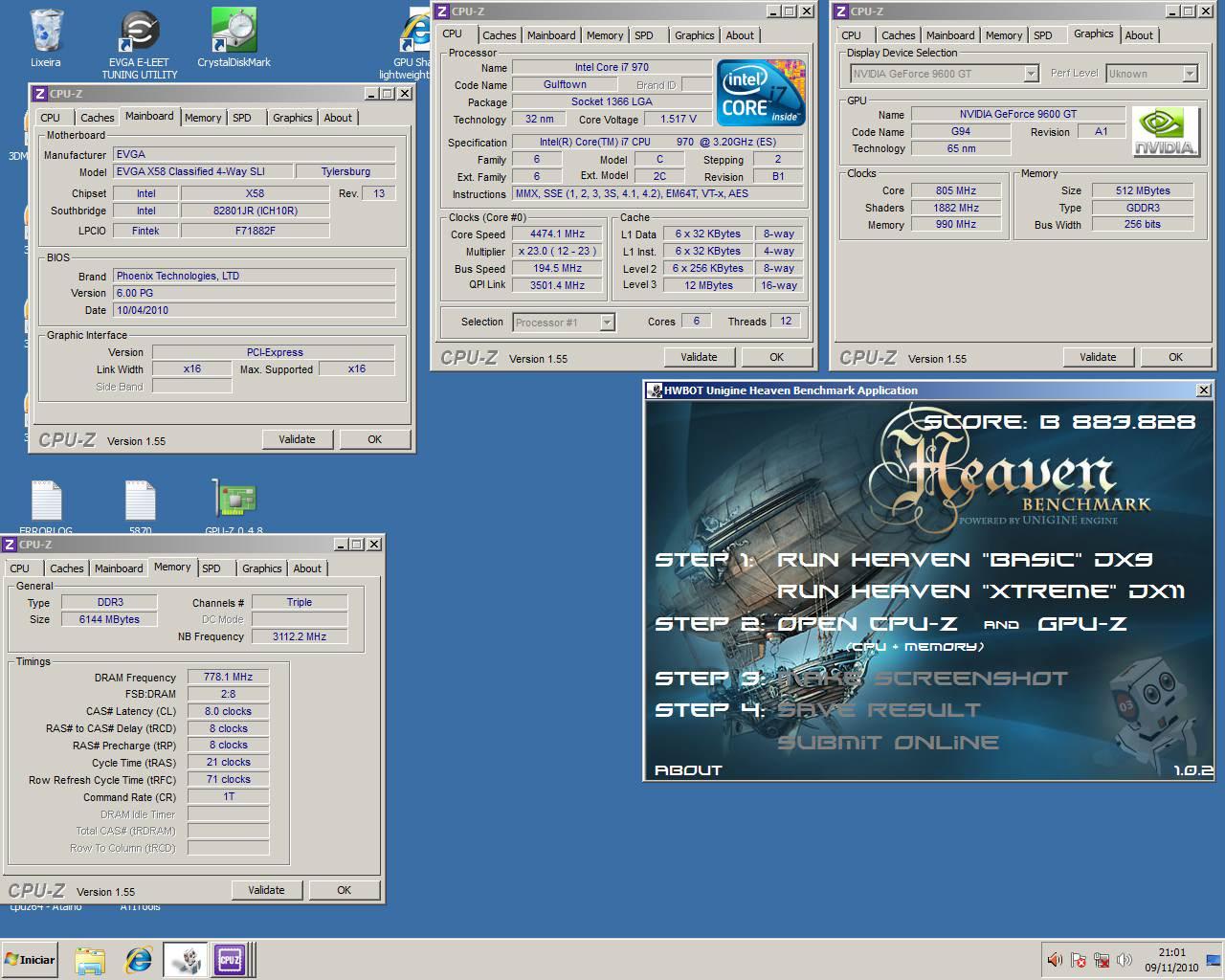Switch to Caches tab in CPU window

tap(499, 35)
